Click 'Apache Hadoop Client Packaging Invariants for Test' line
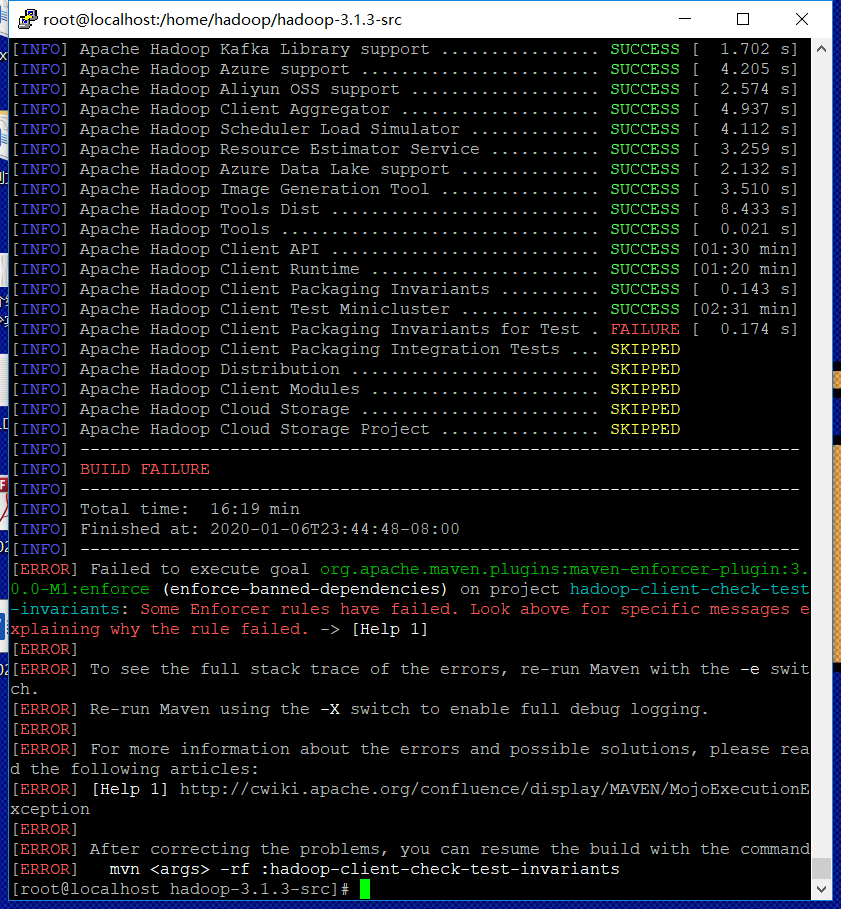 pos(405,329)
